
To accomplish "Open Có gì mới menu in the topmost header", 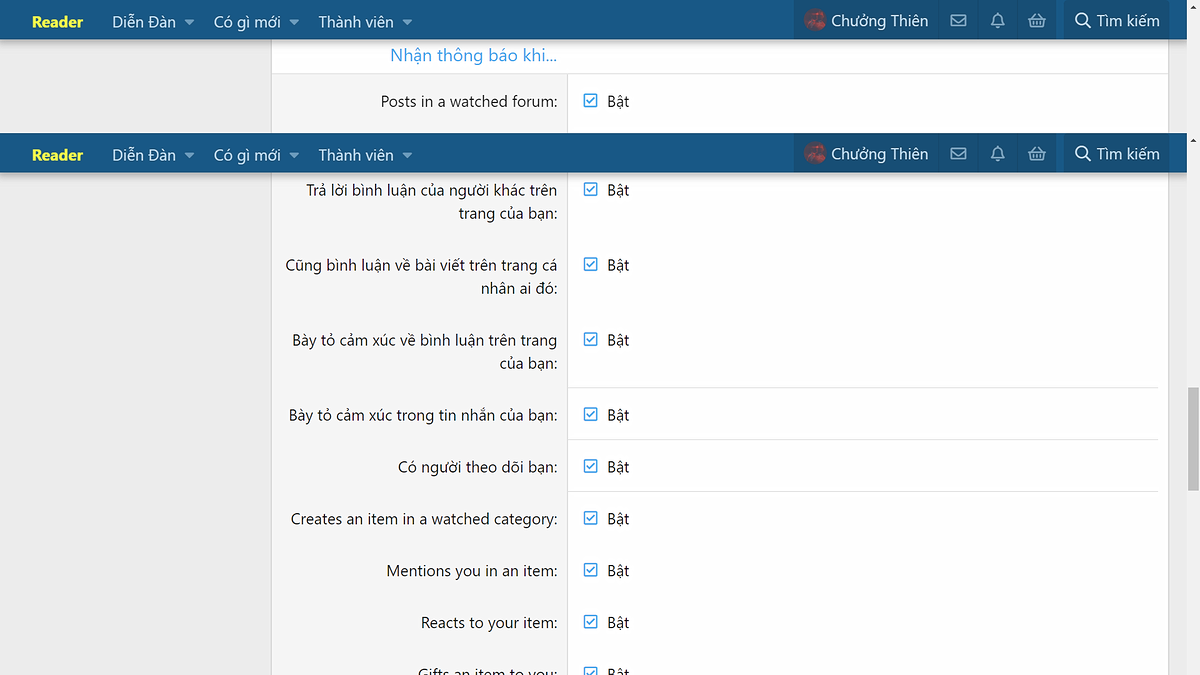I will coord(247,21).
